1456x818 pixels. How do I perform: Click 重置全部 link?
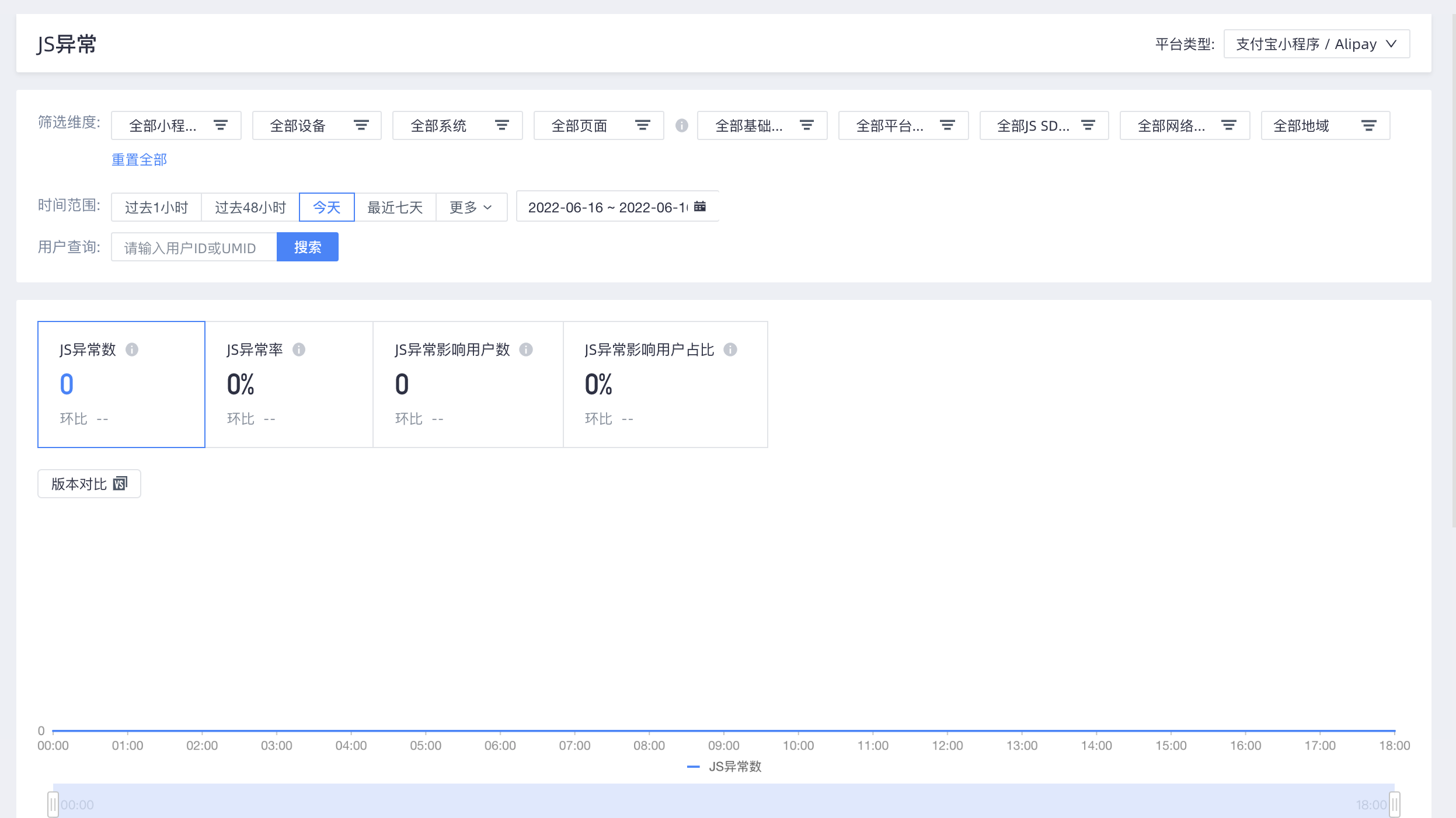(x=139, y=160)
